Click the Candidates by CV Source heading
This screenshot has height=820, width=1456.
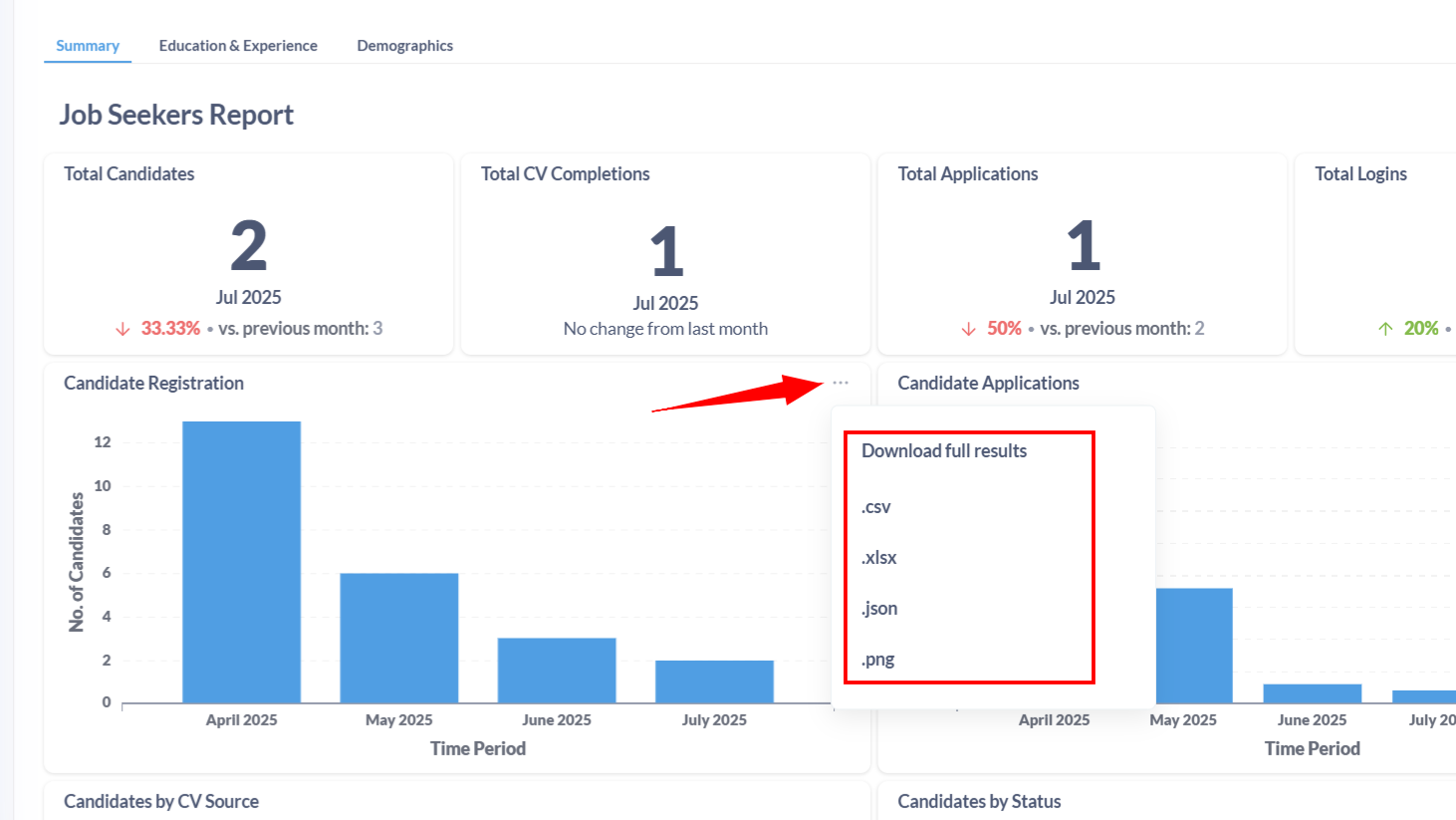(161, 802)
